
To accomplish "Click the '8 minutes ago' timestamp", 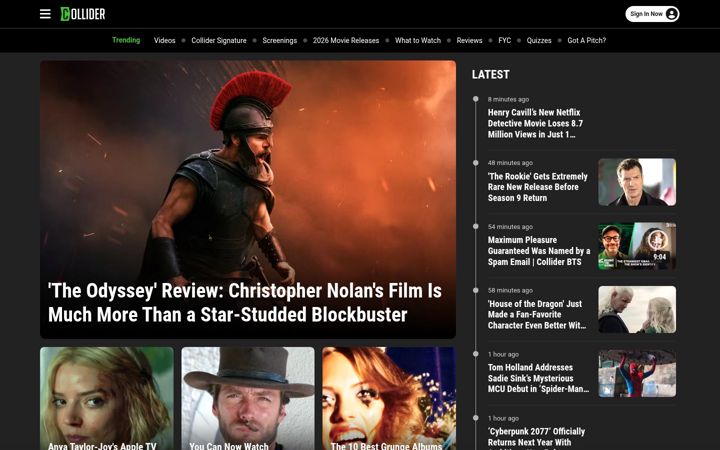I will pyautogui.click(x=508, y=99).
